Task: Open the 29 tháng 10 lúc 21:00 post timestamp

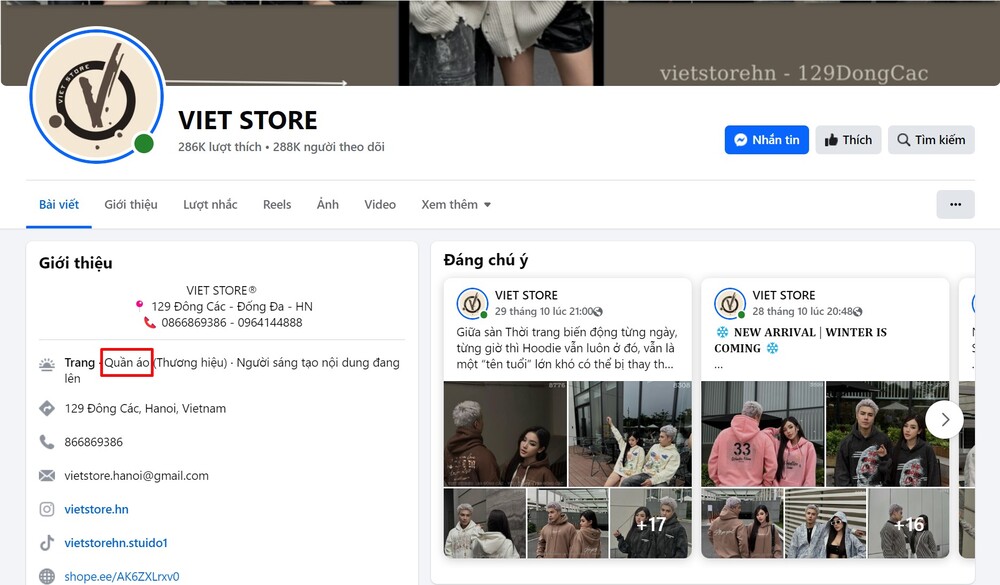Action: [544, 311]
